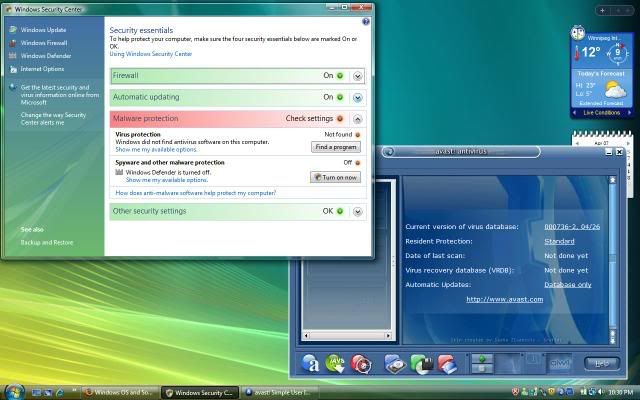The height and width of the screenshot is (400, 640).
Task: Click the Virus protection Not found indicator
Action: [x=358, y=135]
